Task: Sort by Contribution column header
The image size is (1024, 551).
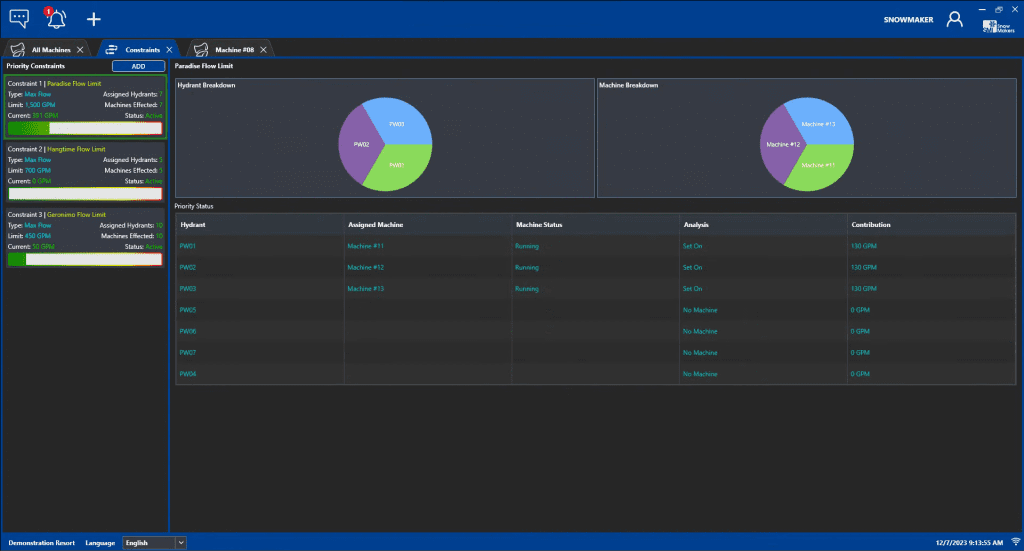Action: [x=870, y=225]
